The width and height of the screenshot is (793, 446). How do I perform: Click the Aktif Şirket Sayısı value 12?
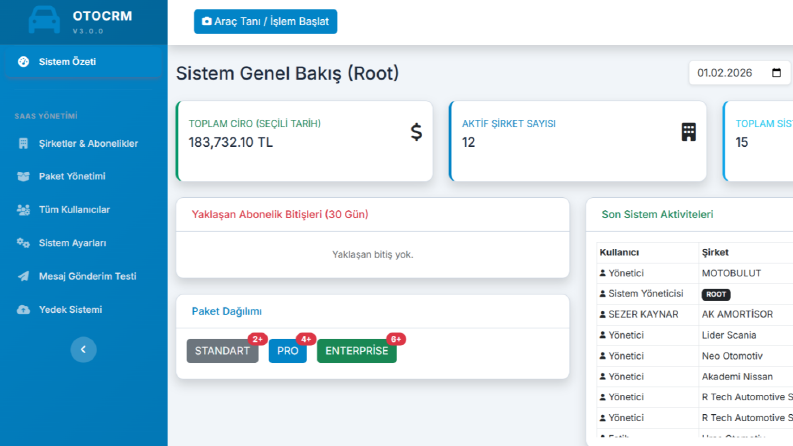pos(468,143)
